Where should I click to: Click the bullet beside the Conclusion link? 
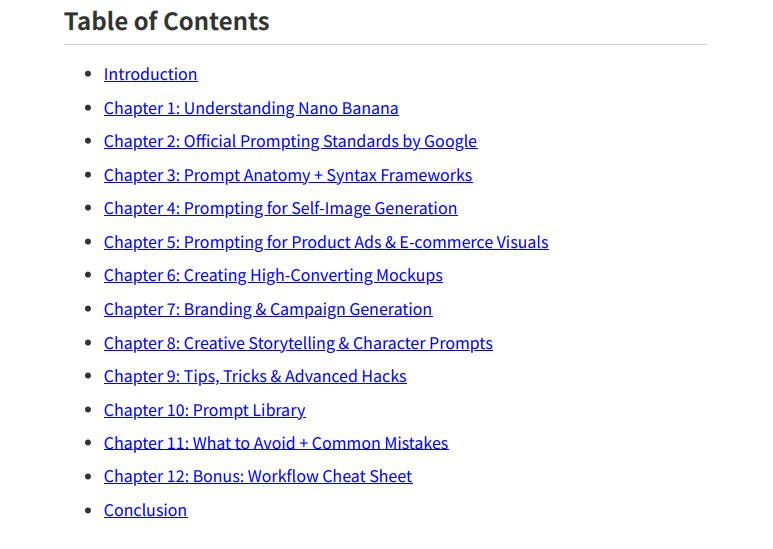pyautogui.click(x=88, y=511)
